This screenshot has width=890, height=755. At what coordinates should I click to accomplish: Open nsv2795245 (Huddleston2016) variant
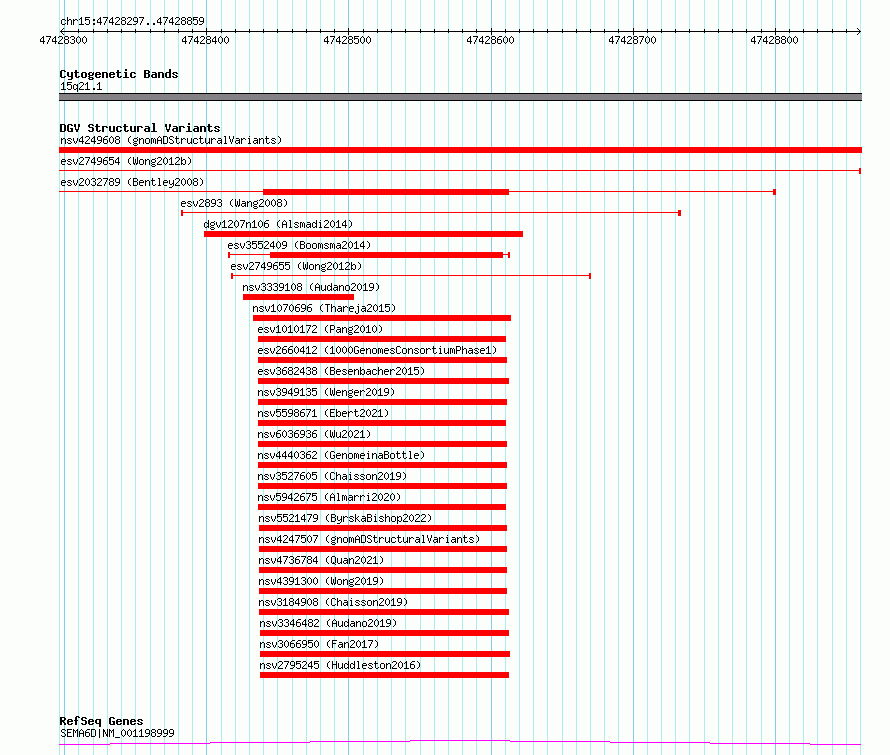tap(341, 665)
